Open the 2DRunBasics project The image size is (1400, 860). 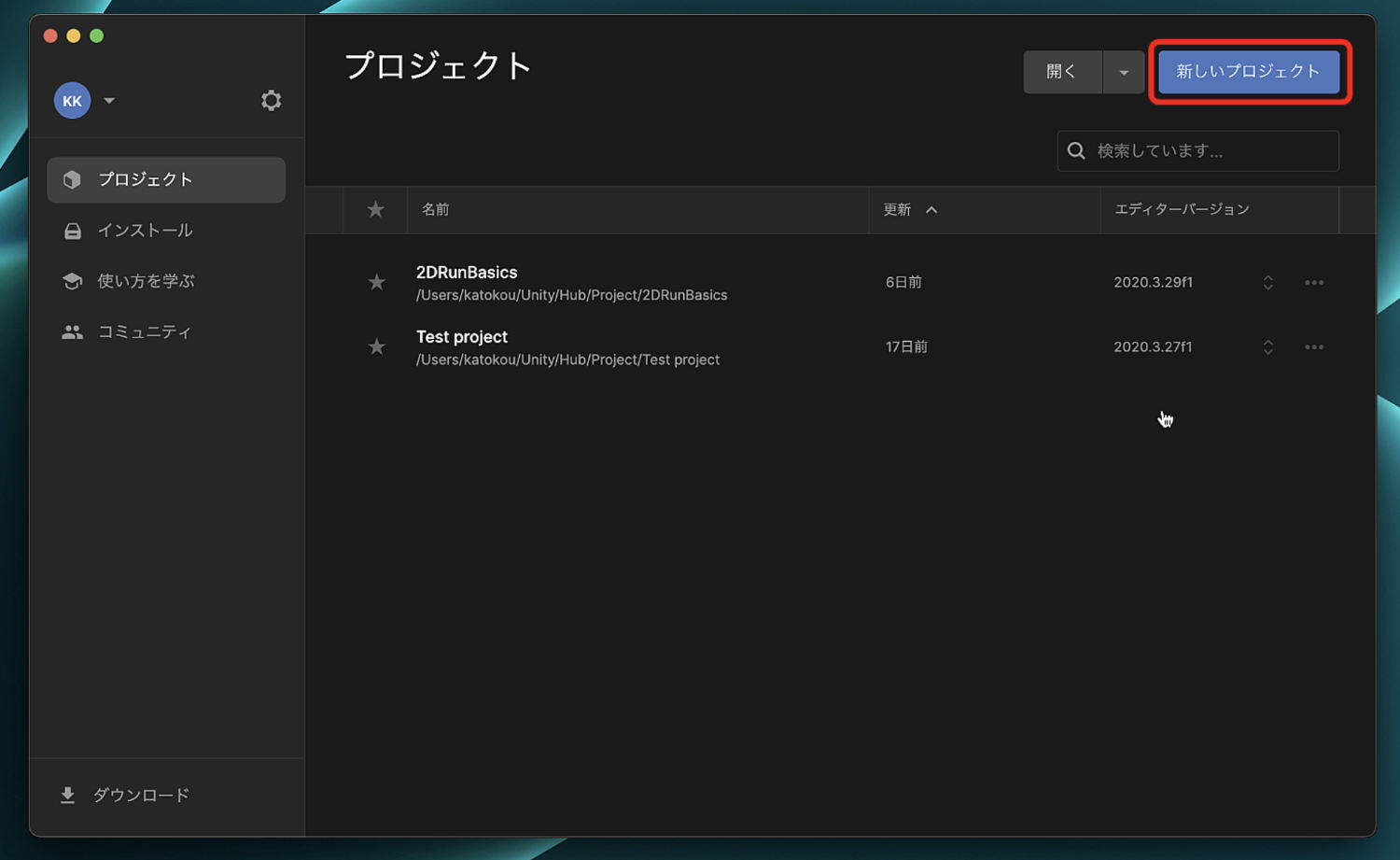point(467,272)
